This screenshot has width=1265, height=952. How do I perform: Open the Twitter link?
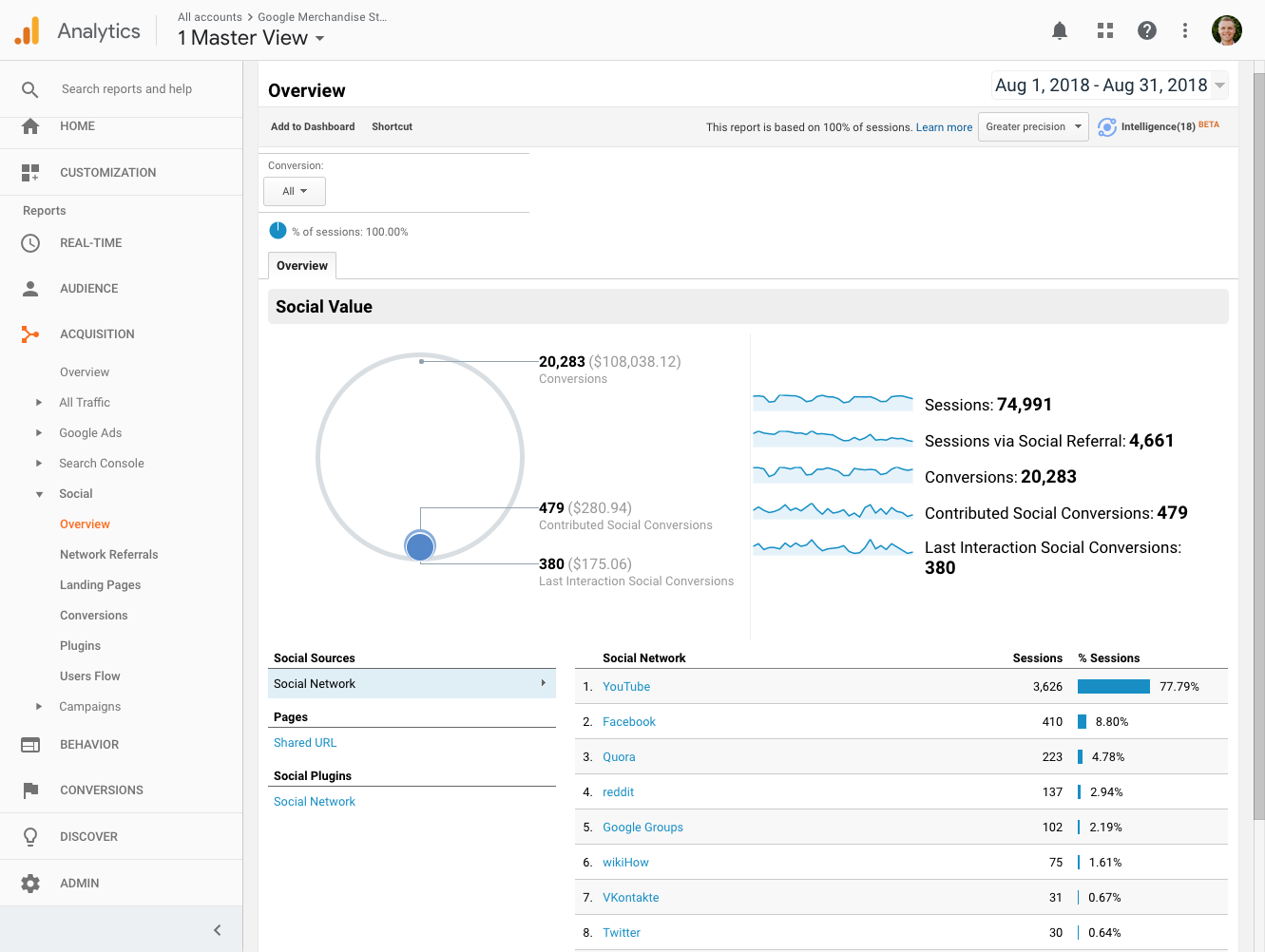coord(622,933)
